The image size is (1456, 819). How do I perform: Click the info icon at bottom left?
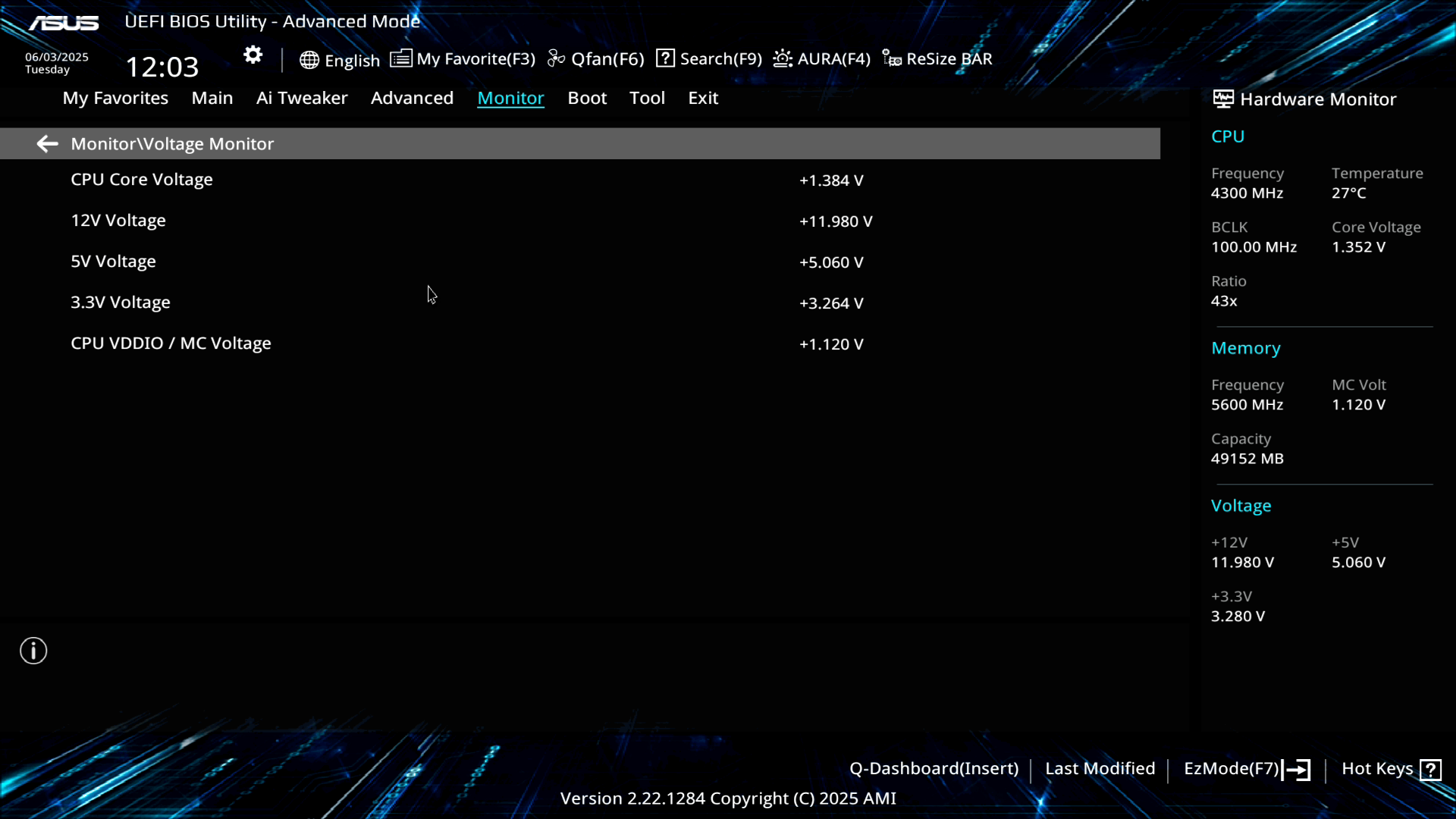coord(33,651)
